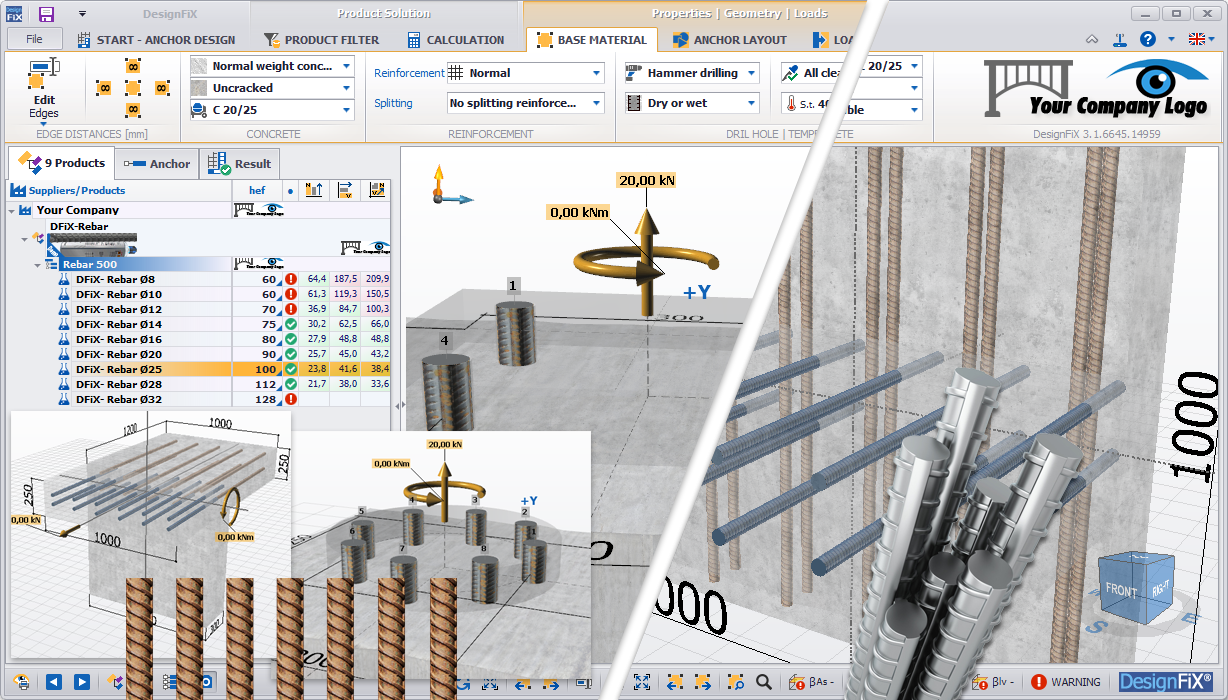
Task: Click the βlv status indicator
Action: [x=991, y=682]
